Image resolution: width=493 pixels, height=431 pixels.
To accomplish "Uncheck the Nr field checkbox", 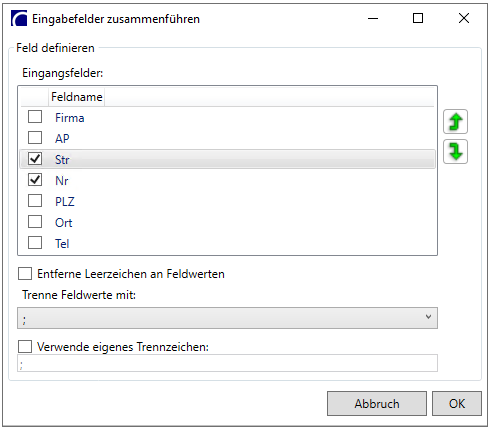I will (x=35, y=180).
